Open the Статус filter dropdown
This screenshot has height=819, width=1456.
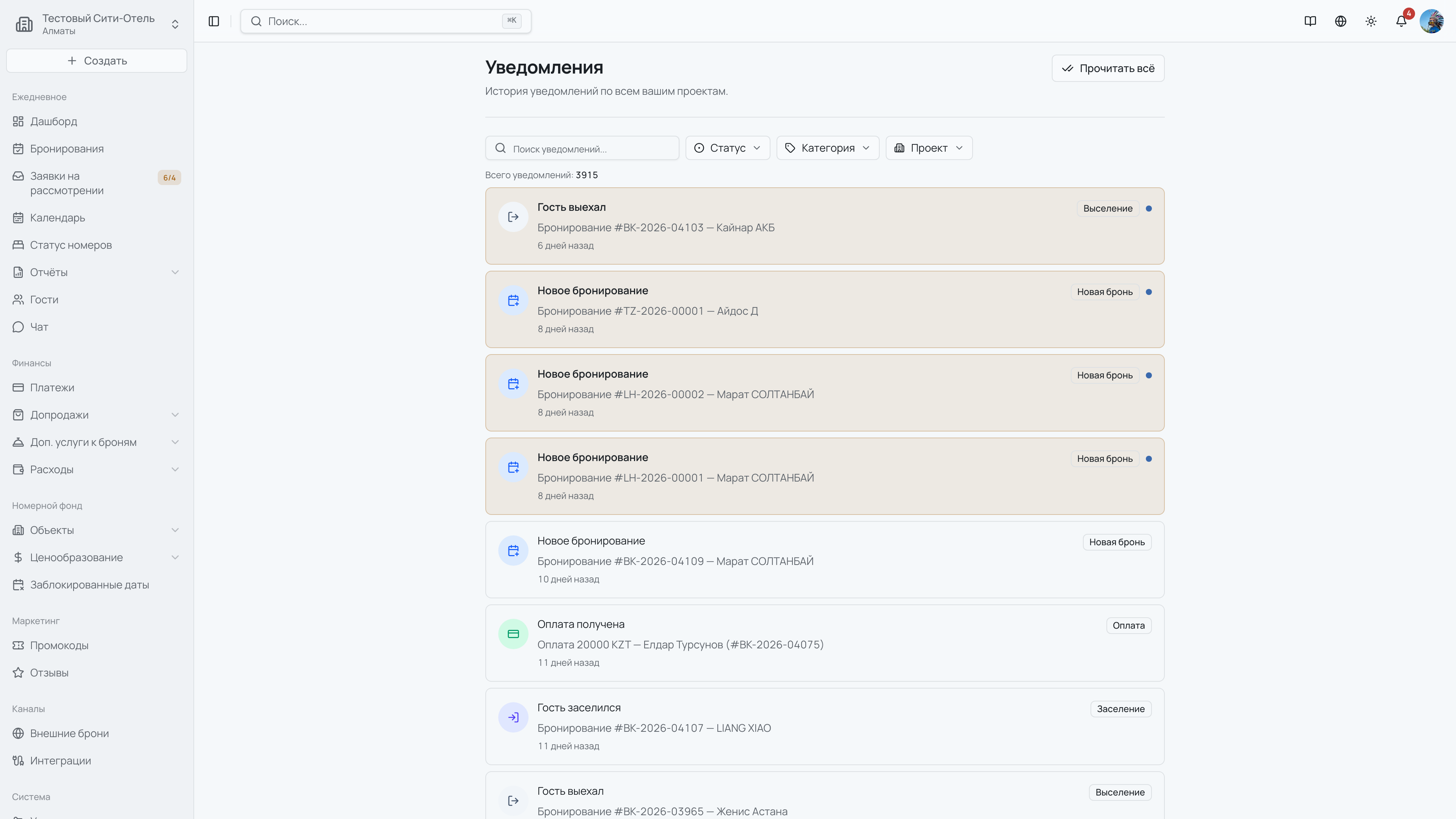pos(728,148)
